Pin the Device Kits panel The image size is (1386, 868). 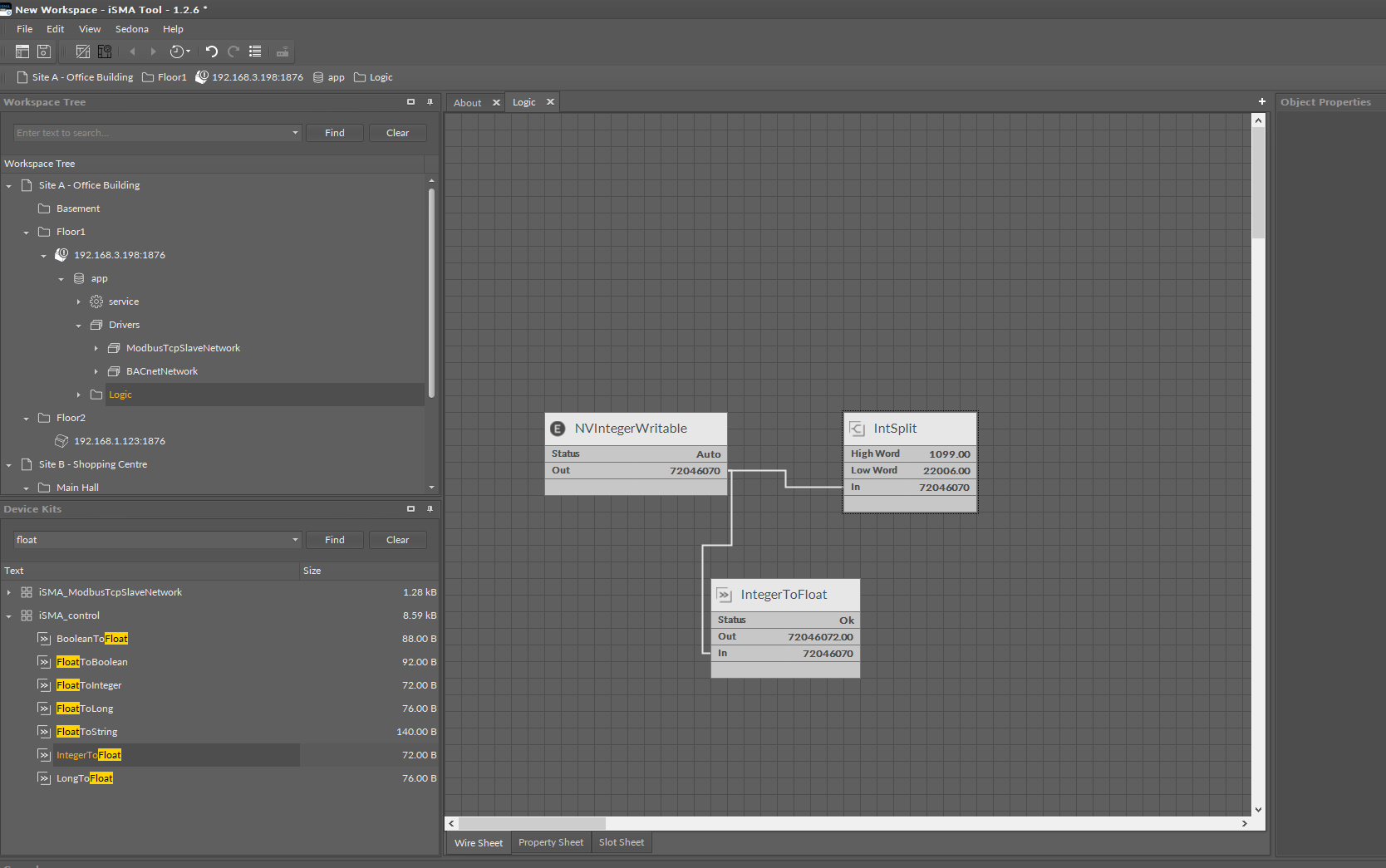pyautogui.click(x=430, y=508)
